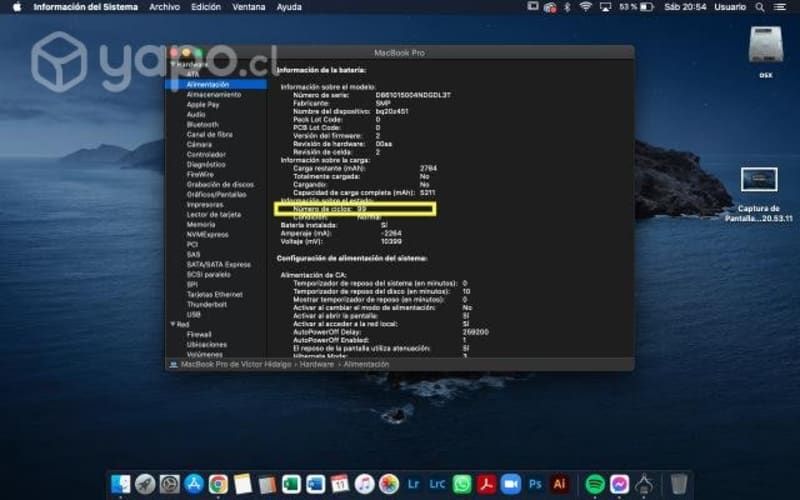Select Apple Pay in the sidebar

click(203, 105)
